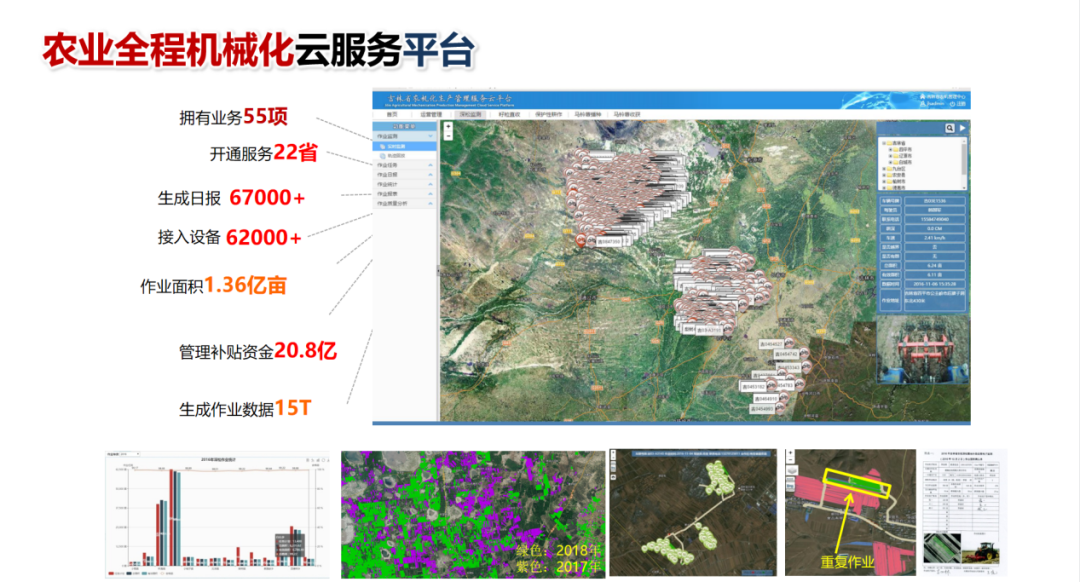Zoom in on the main satellite map
This screenshot has width=1080, height=582.
point(448,127)
